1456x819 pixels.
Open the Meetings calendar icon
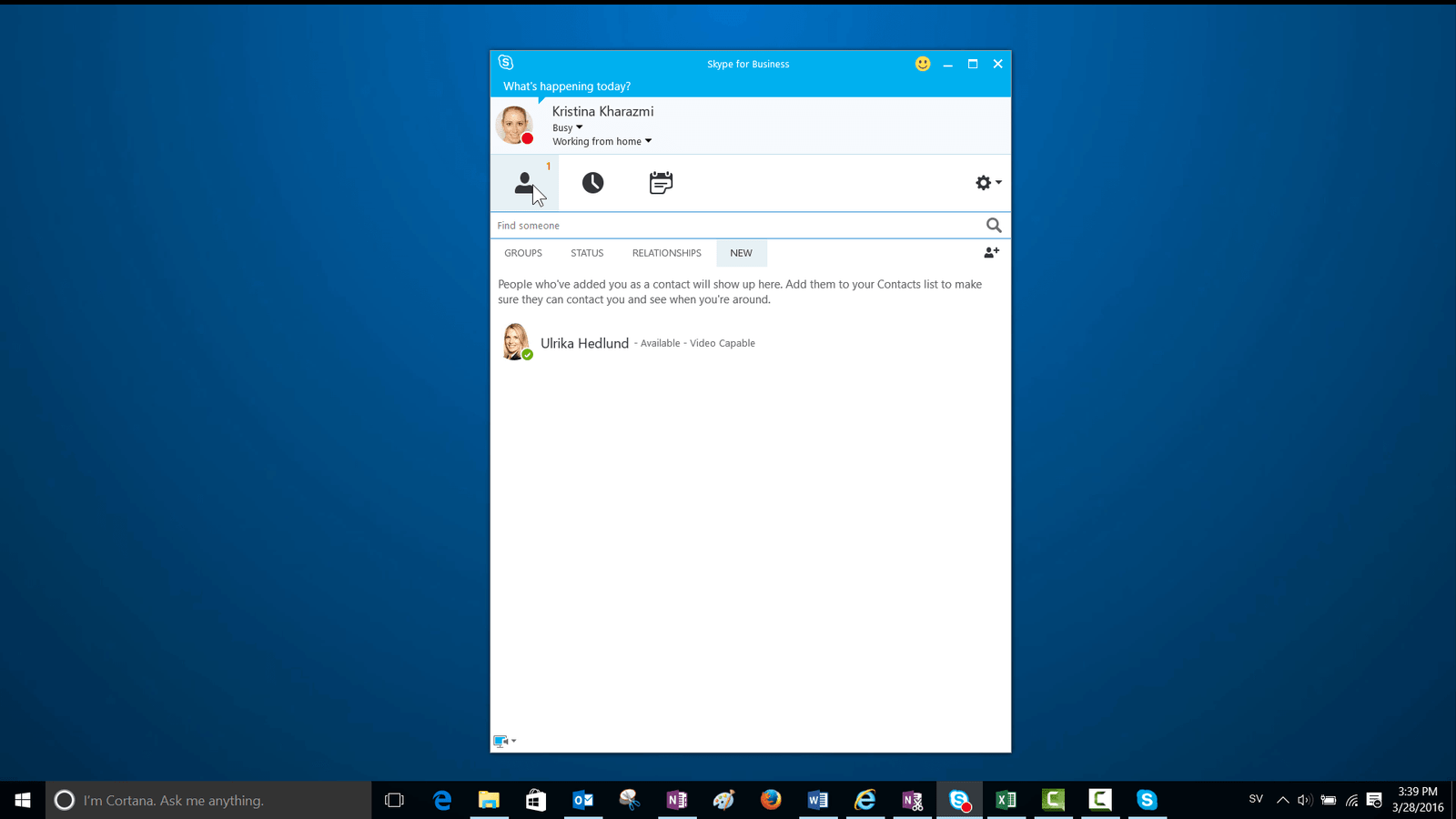point(661,183)
